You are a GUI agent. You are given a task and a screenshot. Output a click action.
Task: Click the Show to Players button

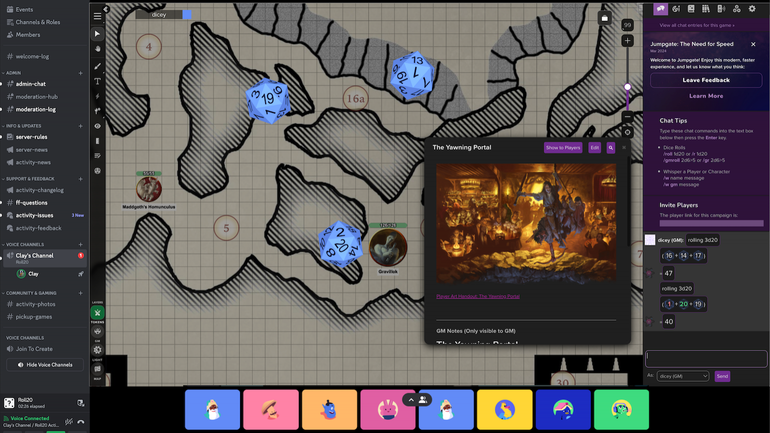(x=563, y=148)
